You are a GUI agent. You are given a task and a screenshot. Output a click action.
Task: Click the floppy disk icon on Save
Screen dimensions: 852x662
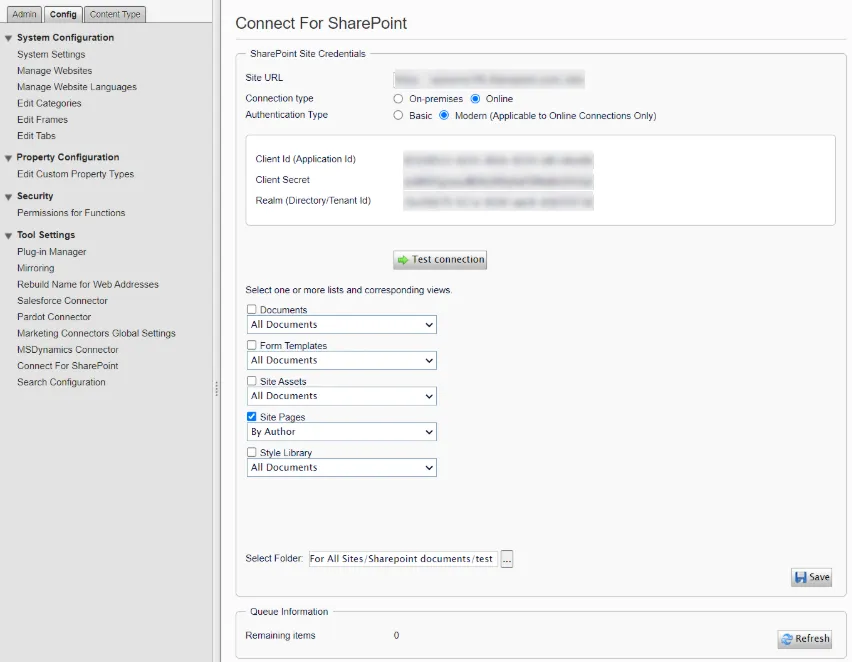[800, 577]
